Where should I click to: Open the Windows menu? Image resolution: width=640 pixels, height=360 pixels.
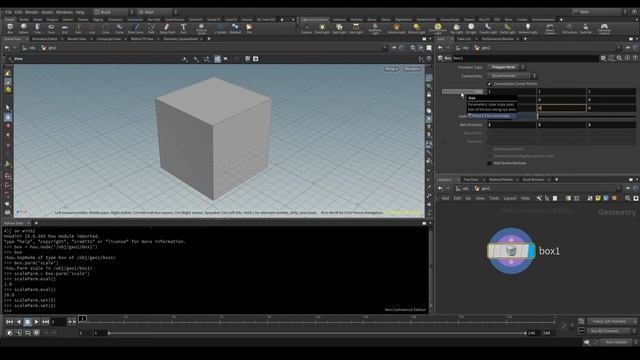click(x=64, y=12)
